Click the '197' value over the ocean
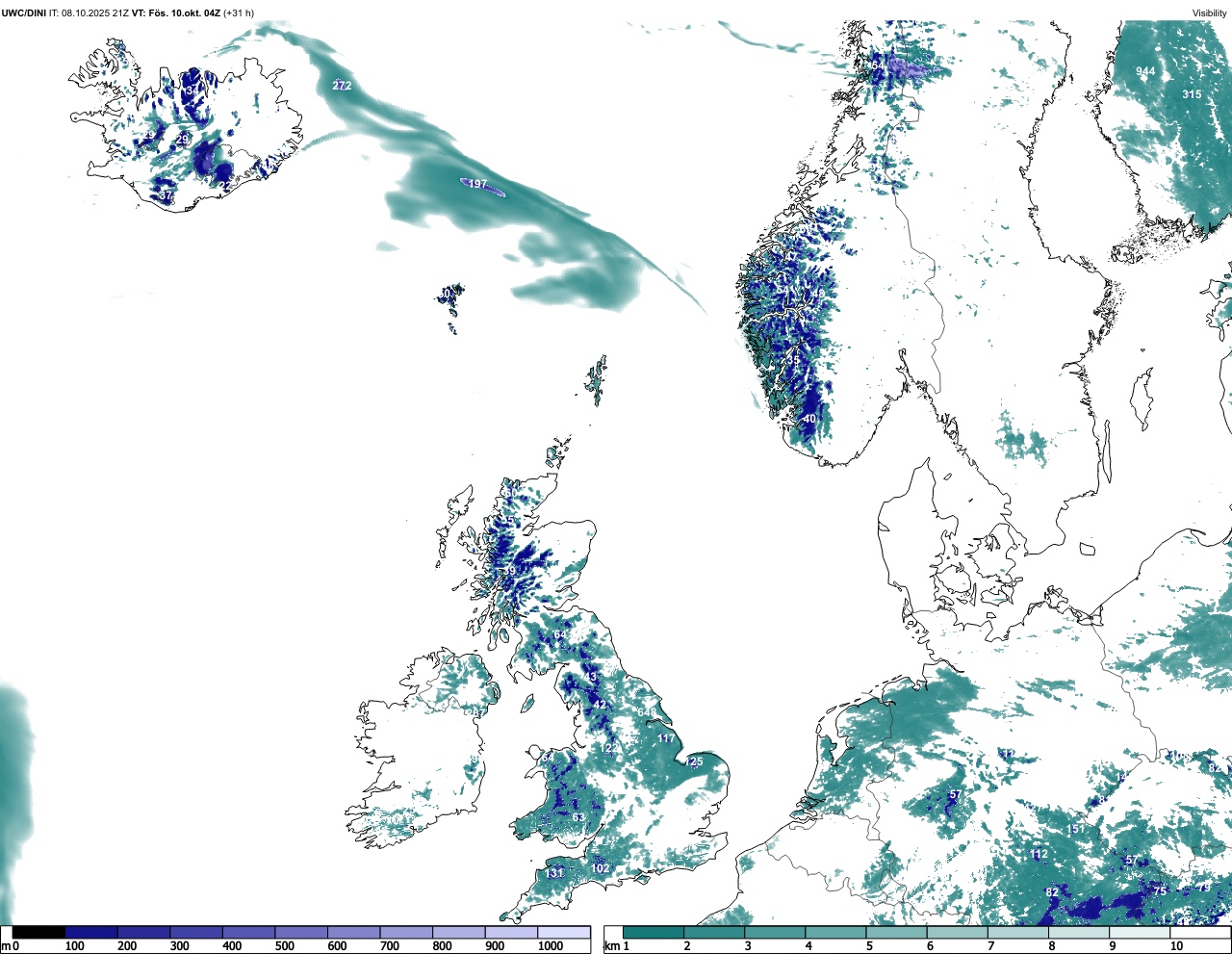 click(x=477, y=184)
